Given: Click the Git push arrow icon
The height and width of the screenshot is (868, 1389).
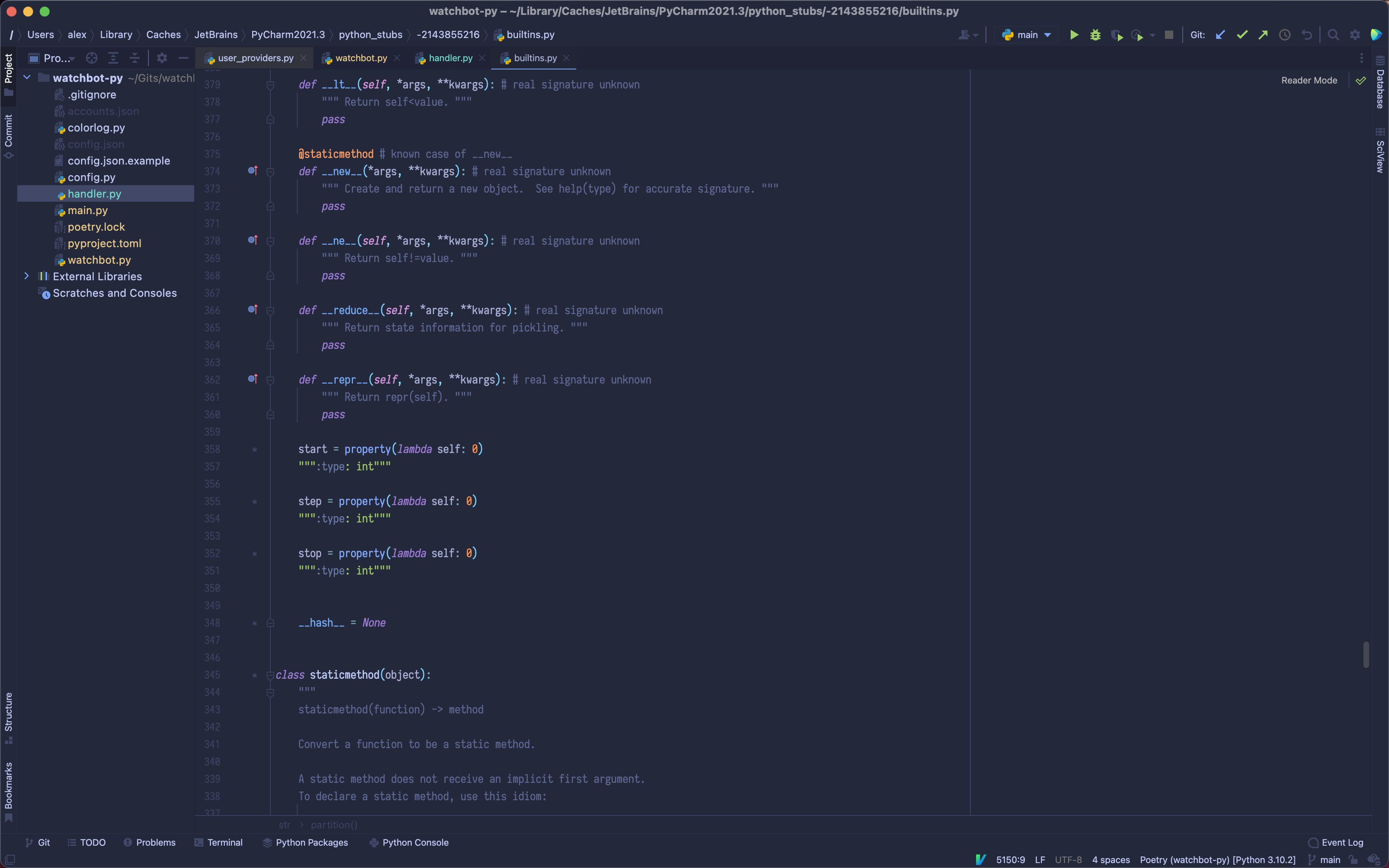Looking at the screenshot, I should (x=1263, y=35).
